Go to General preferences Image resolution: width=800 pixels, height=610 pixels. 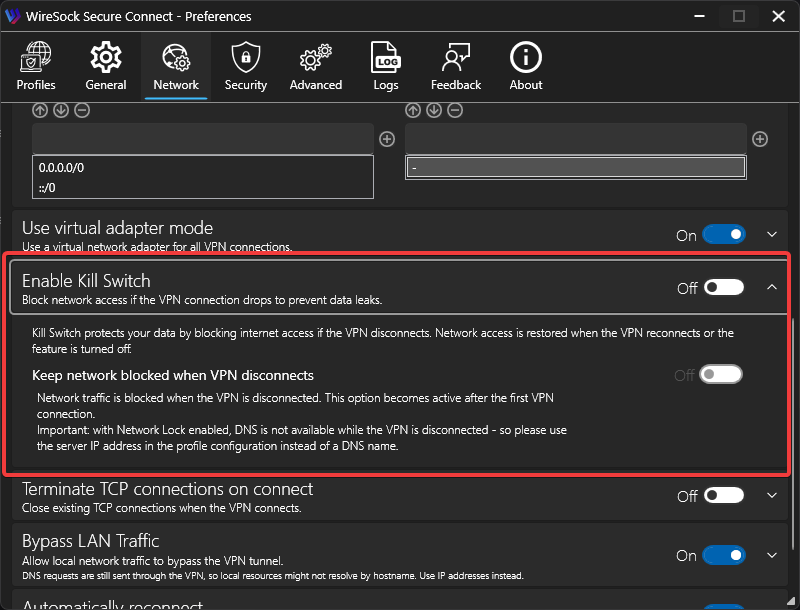pos(106,66)
